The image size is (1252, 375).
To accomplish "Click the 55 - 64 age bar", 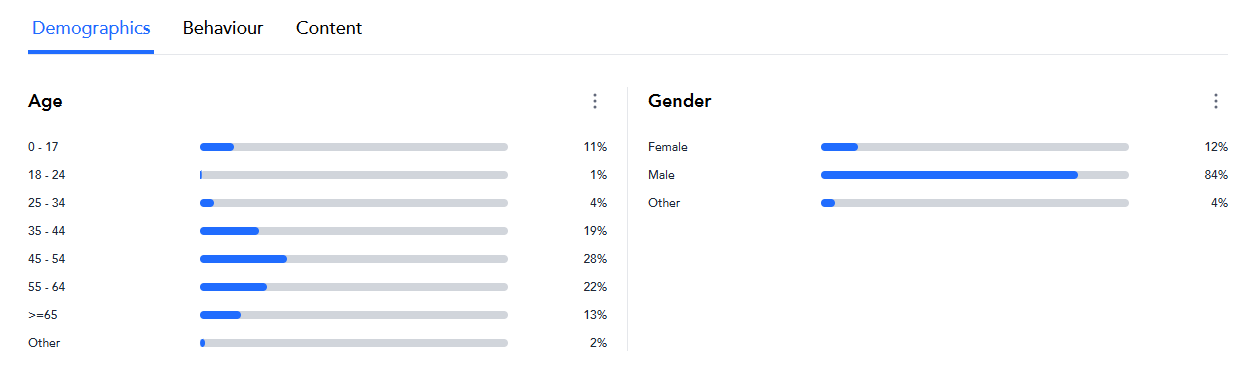I will click(354, 287).
